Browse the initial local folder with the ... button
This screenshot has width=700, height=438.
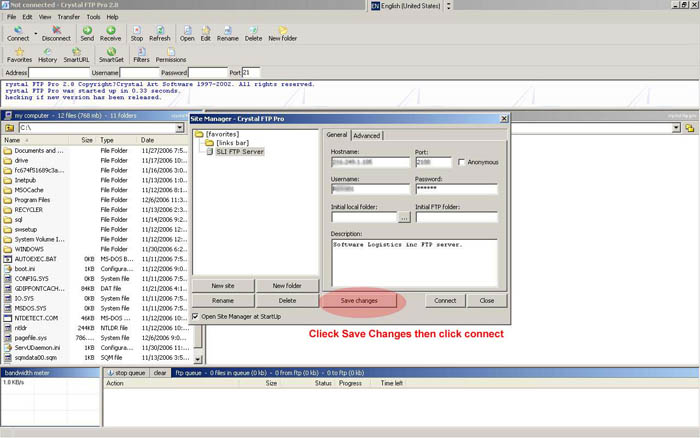pyautogui.click(x=404, y=218)
